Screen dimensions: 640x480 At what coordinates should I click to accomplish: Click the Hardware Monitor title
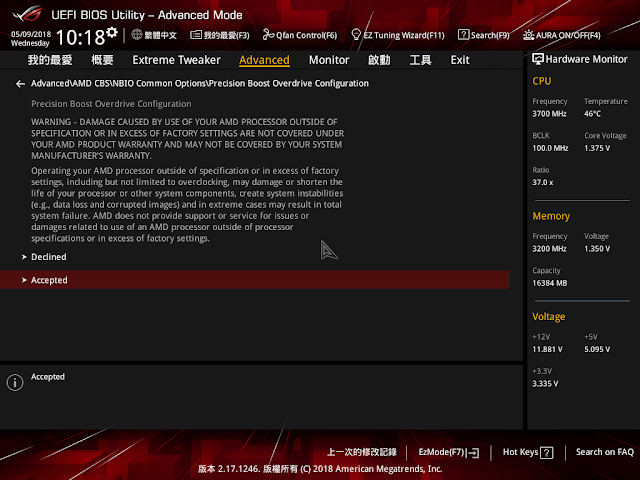pyautogui.click(x=586, y=59)
